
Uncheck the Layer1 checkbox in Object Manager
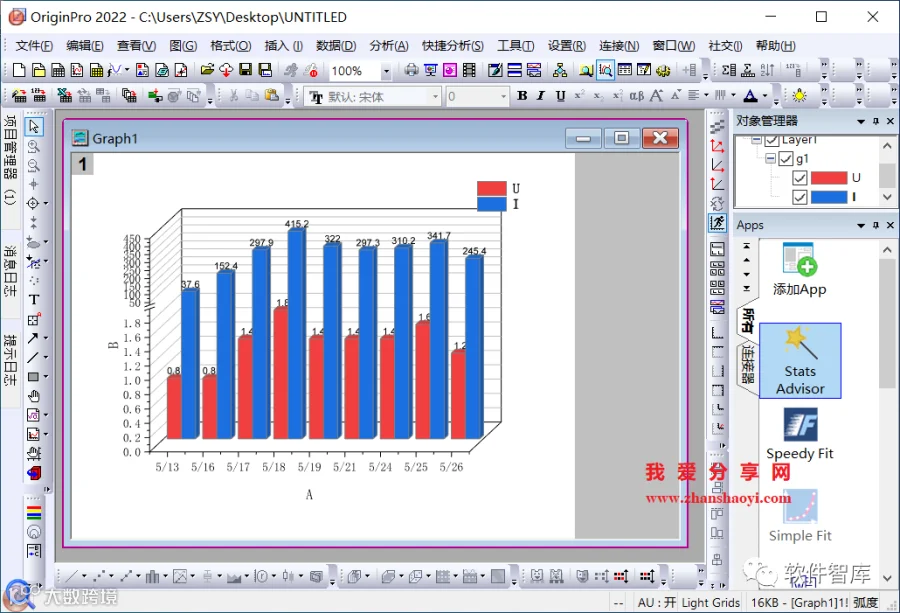point(772,140)
